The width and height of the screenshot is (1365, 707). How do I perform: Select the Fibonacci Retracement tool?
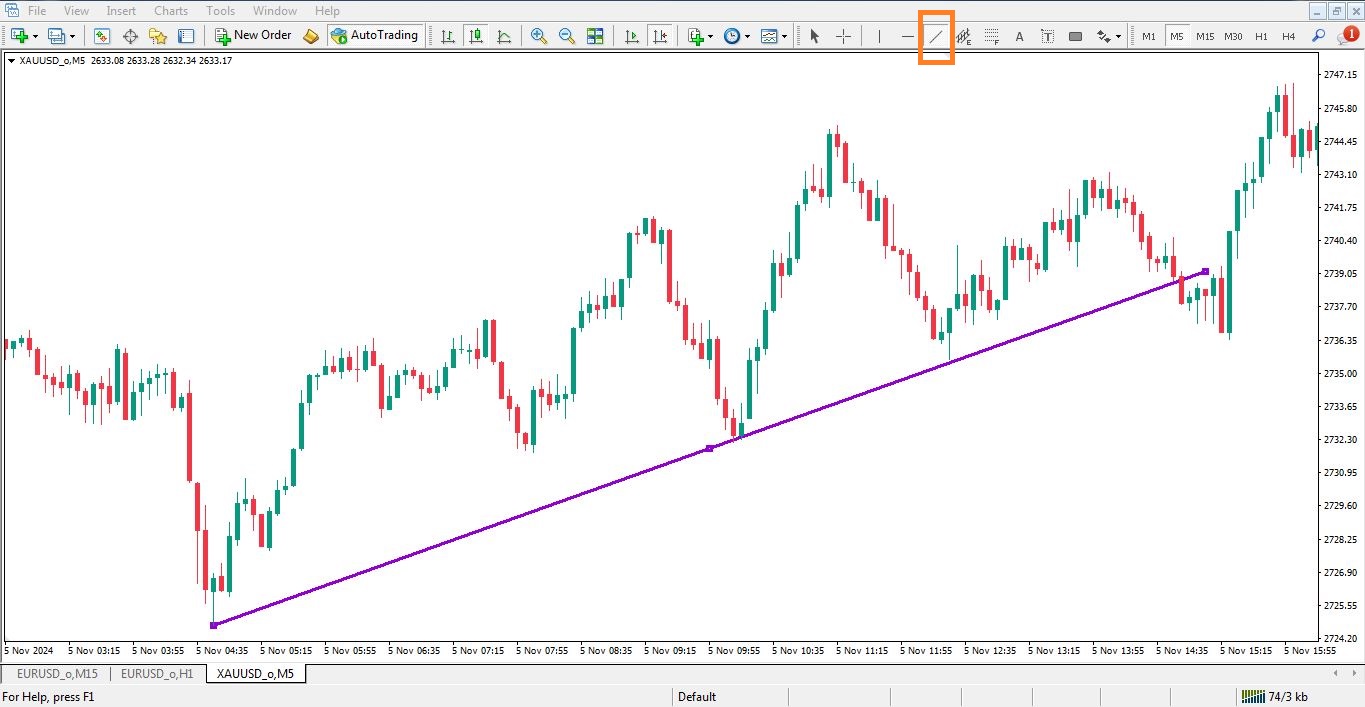point(991,36)
